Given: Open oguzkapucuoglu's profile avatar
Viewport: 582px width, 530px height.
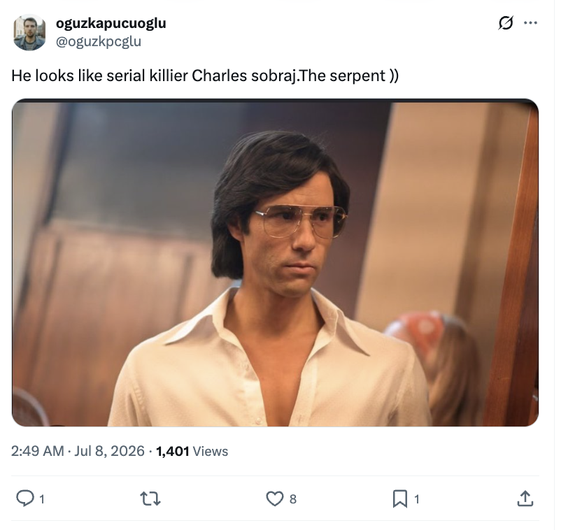Looking at the screenshot, I should pyautogui.click(x=29, y=32).
